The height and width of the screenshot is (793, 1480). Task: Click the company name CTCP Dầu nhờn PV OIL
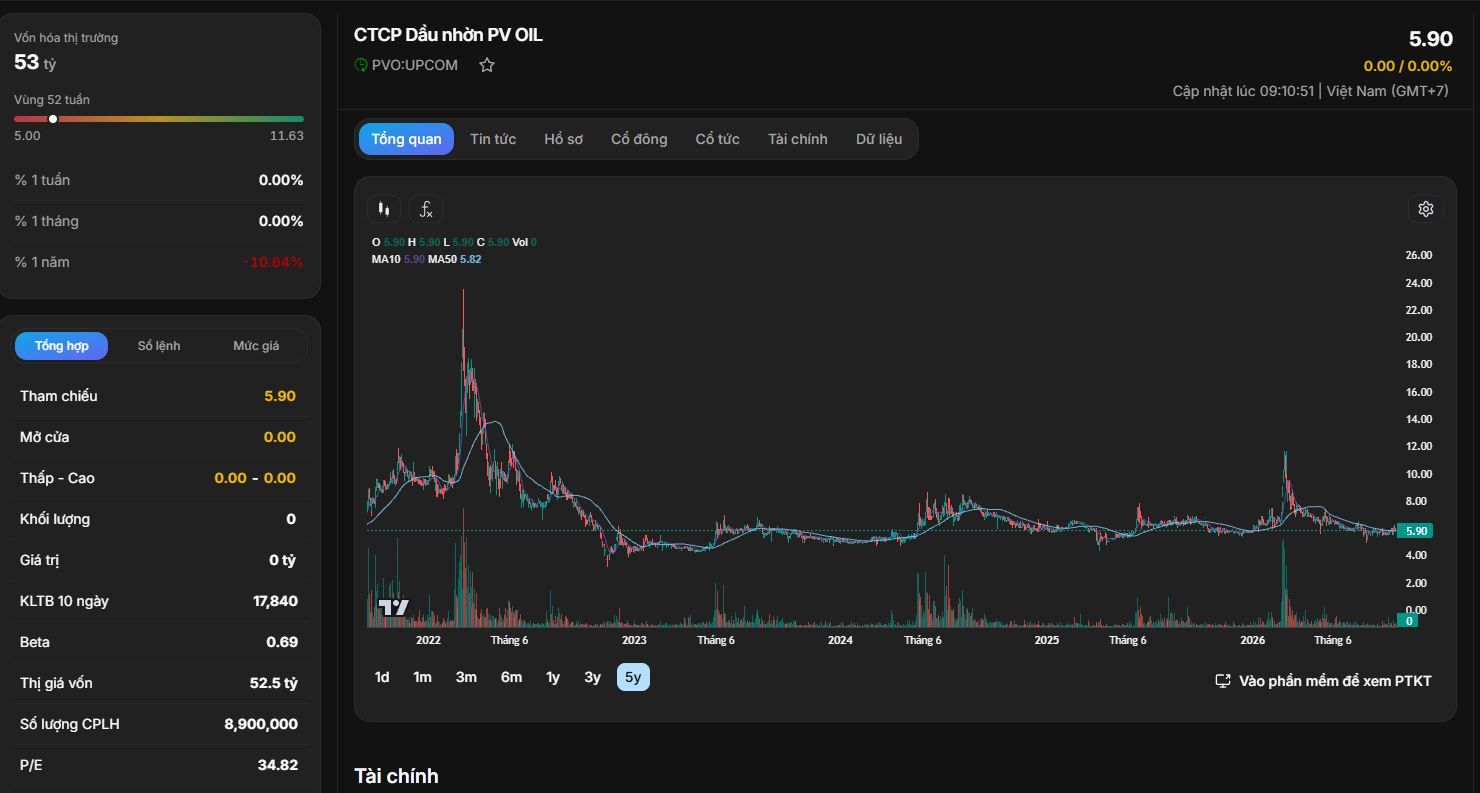448,35
